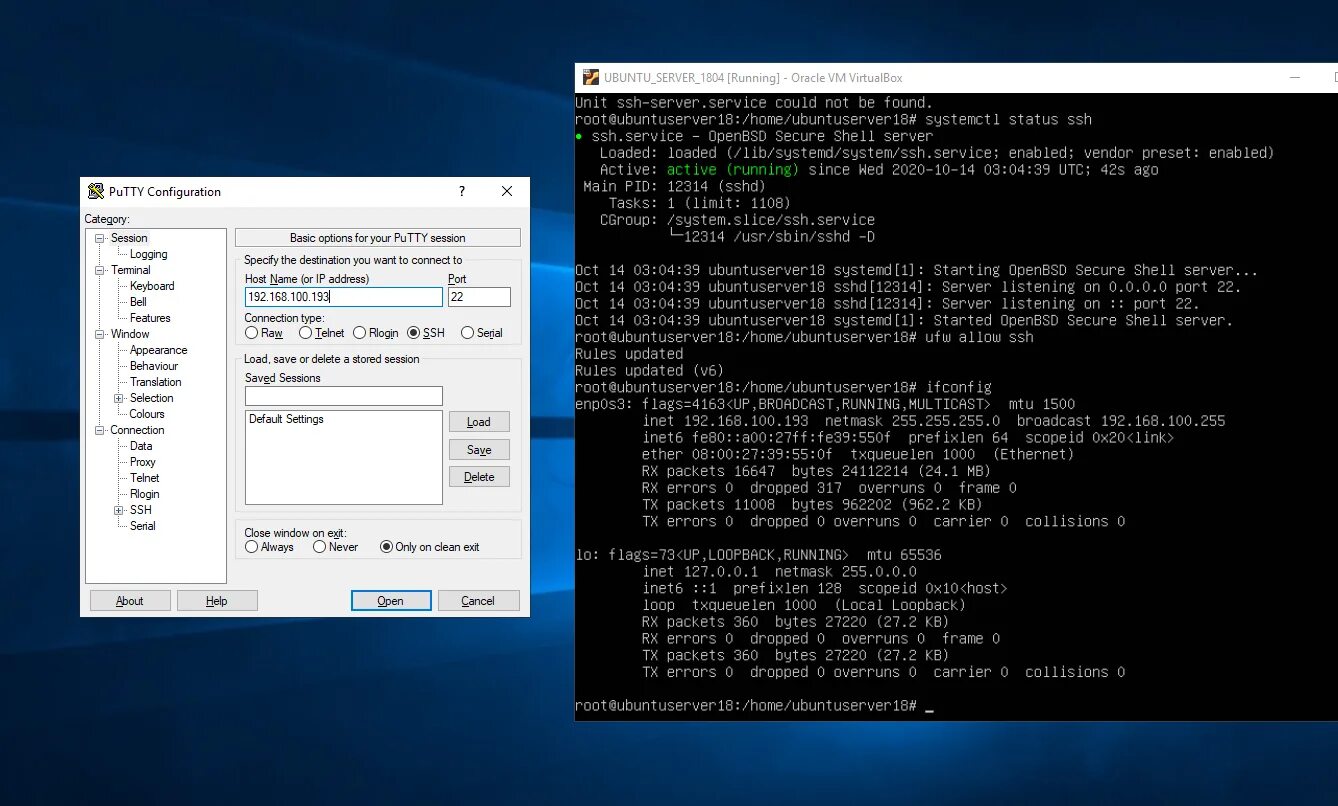Open the Bell category
This screenshot has width=1338, height=806.
(138, 302)
